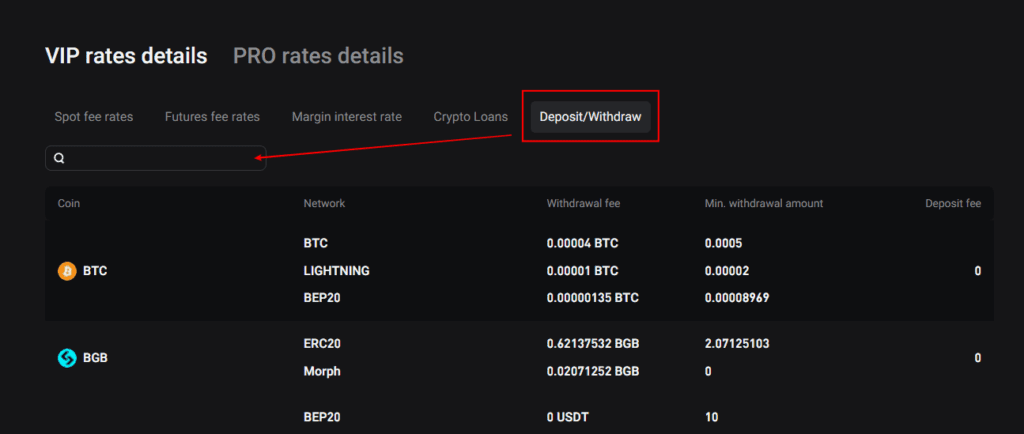This screenshot has height=434, width=1024.
Task: Switch to VIP rates details
Action: [x=126, y=56]
